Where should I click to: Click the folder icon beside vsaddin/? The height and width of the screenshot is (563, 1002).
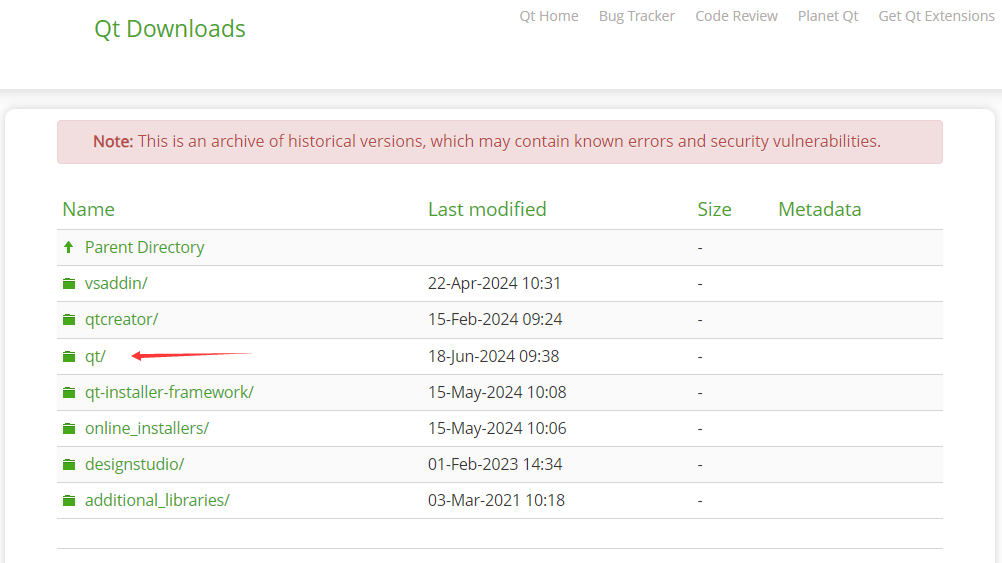pos(69,283)
